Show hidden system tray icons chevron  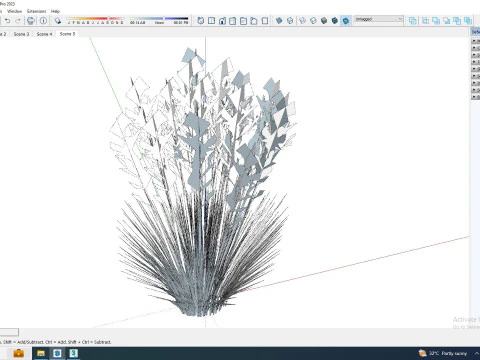[x=477, y=353]
